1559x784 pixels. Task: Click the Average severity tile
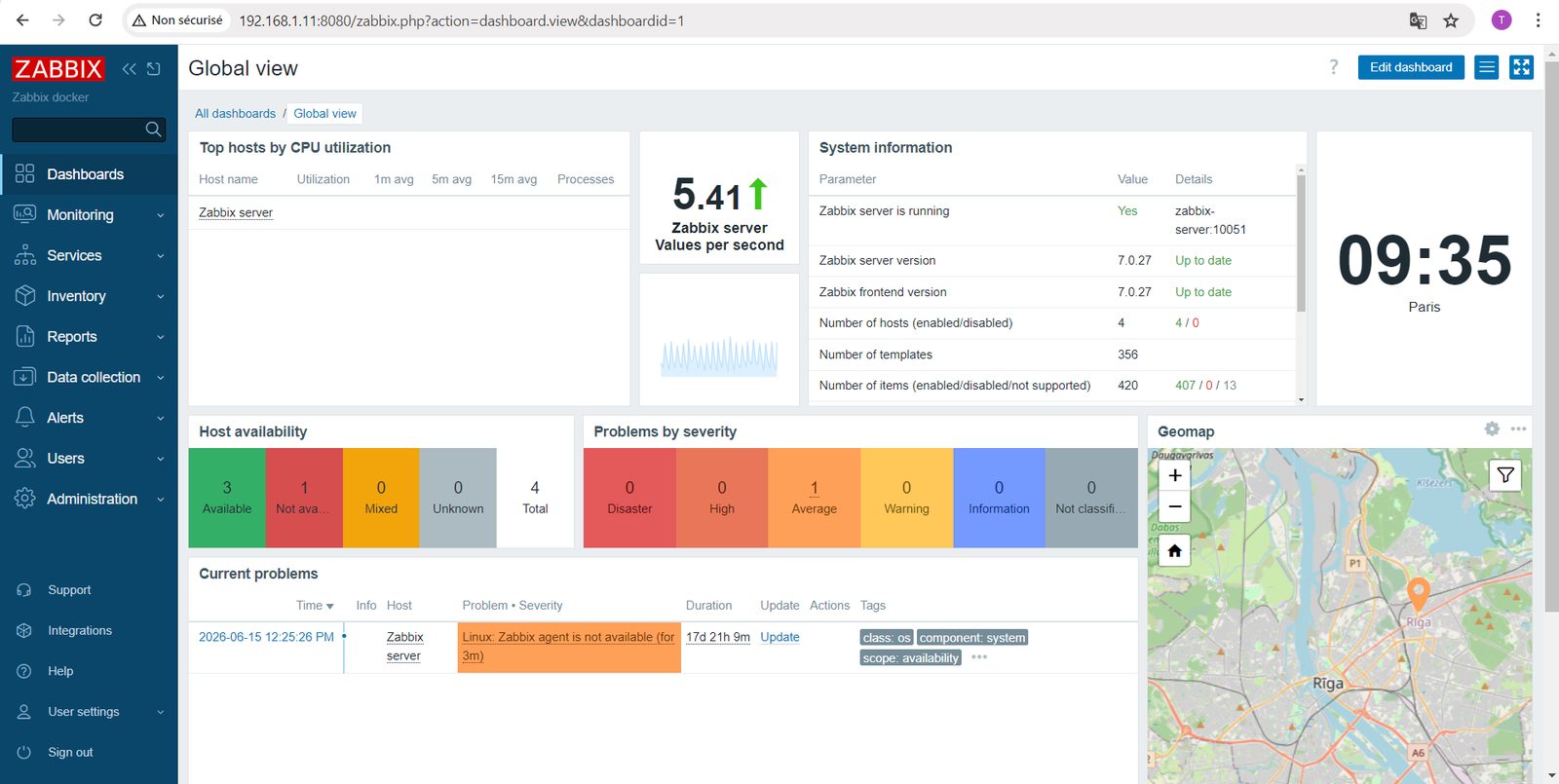815,498
